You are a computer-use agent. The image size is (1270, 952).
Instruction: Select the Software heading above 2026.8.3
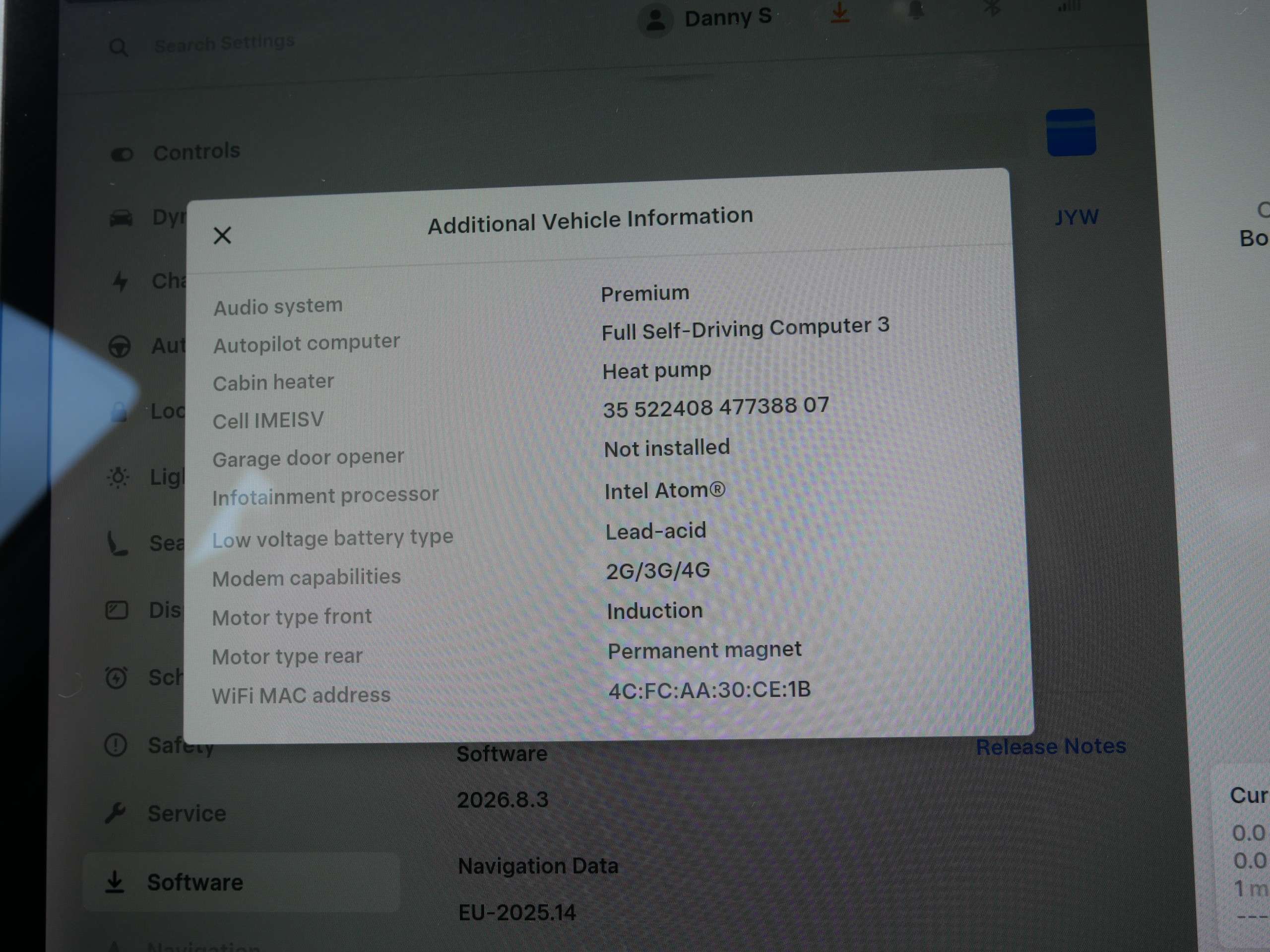pyautogui.click(x=502, y=754)
